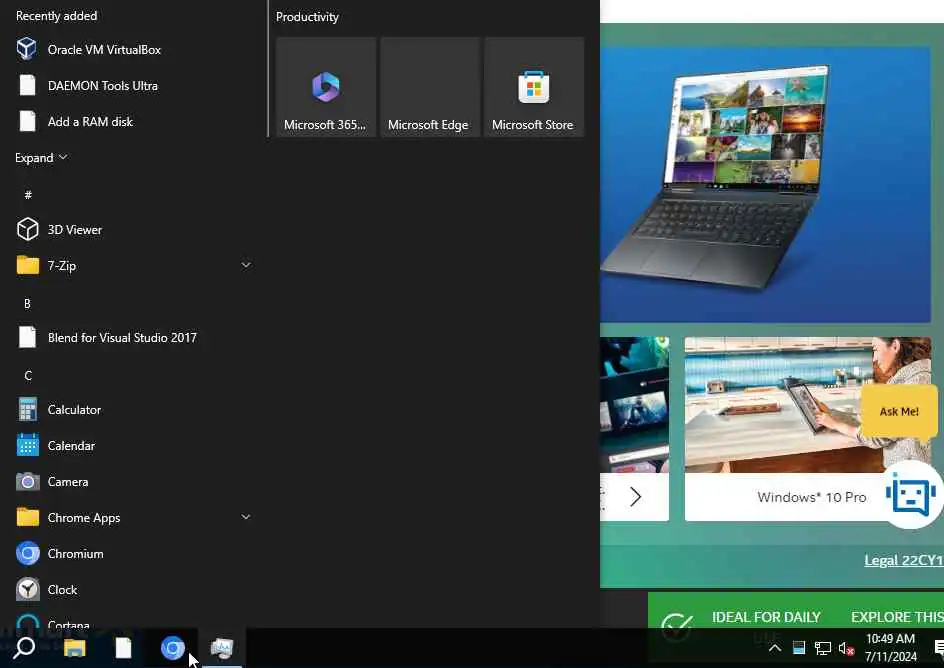Show hidden system tray icons
944x668 pixels.
point(775,648)
